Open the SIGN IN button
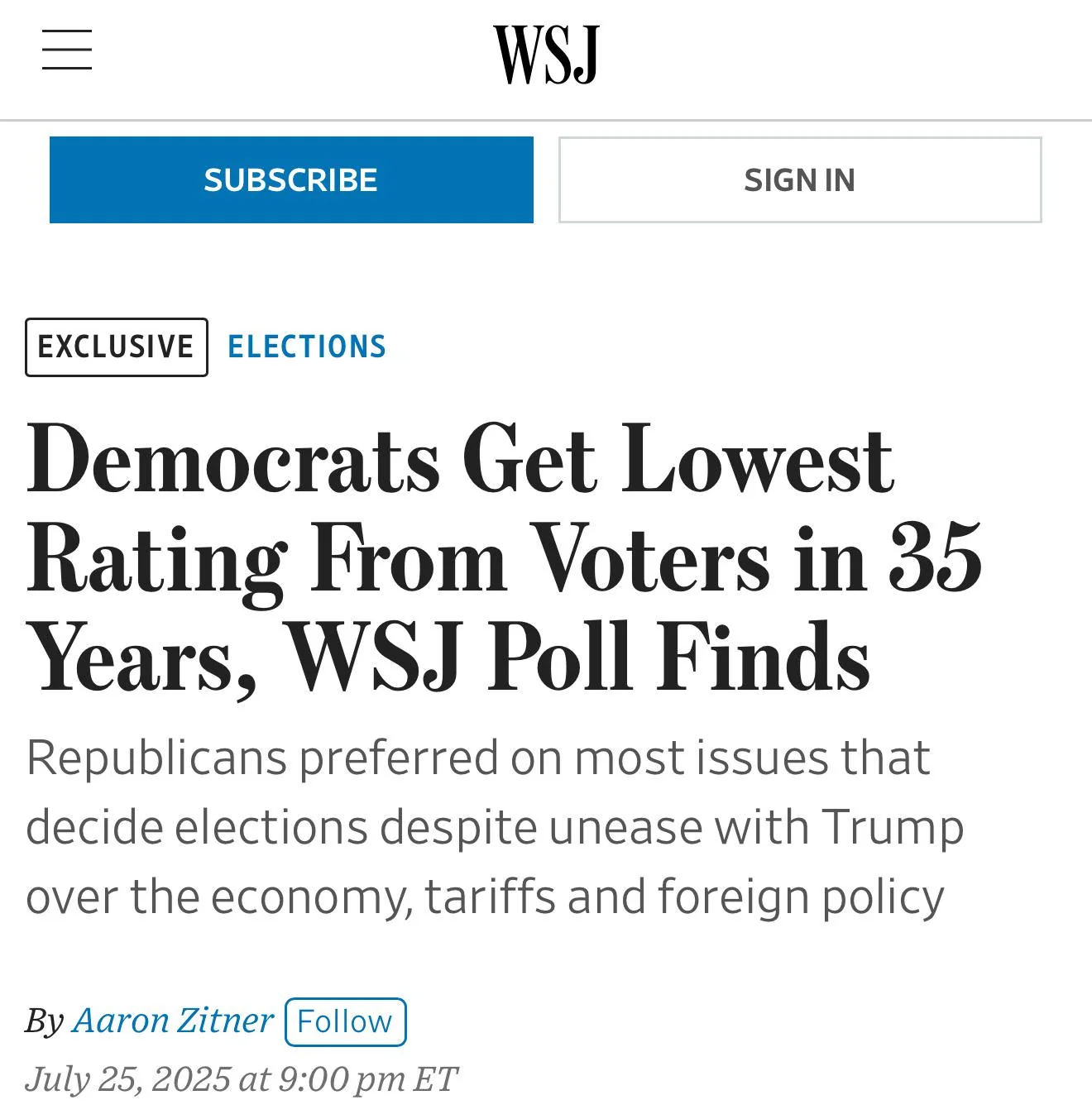Image resolution: width=1092 pixels, height=1119 pixels. (800, 179)
